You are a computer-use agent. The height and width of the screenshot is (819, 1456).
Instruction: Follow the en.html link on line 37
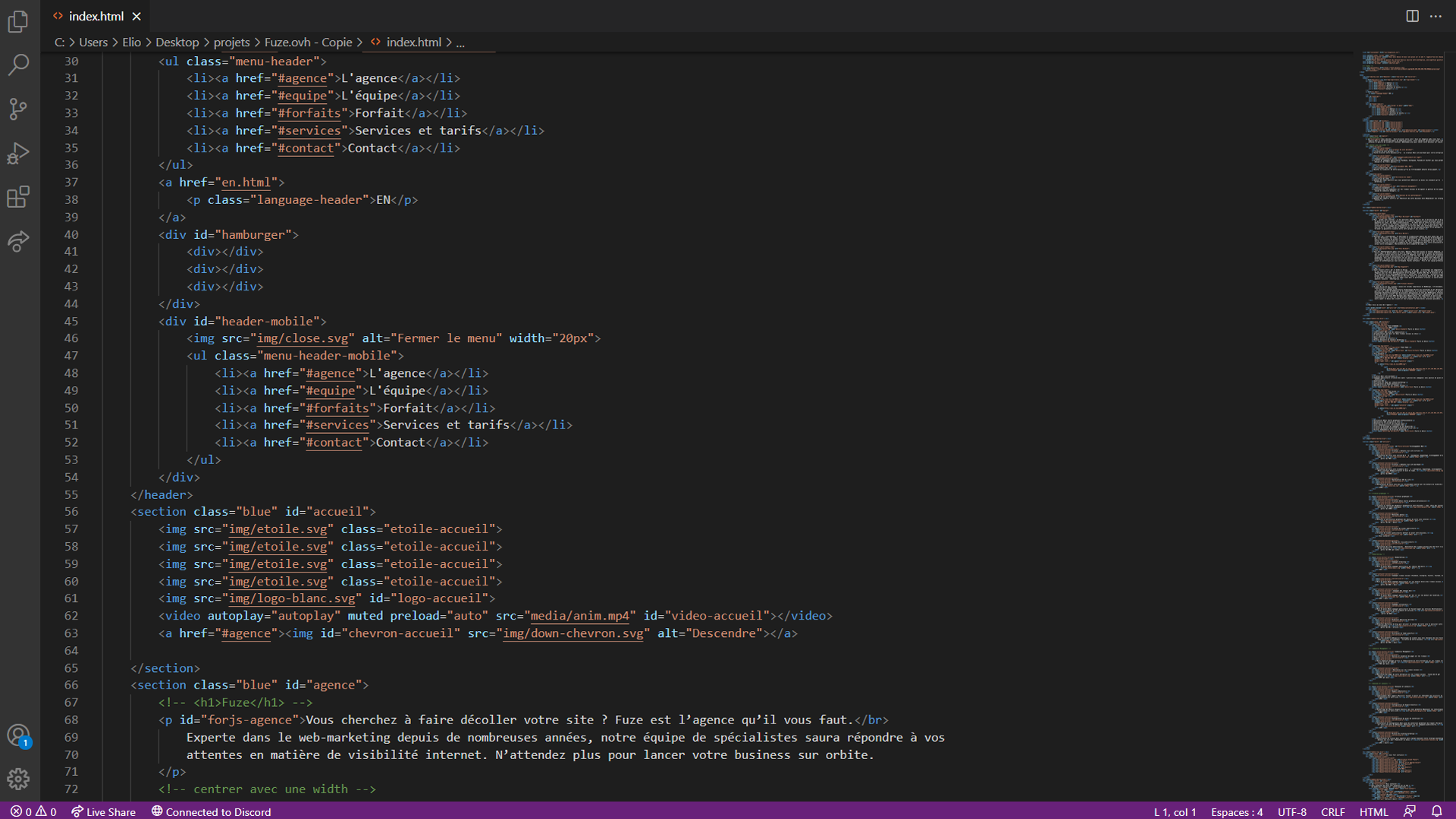click(246, 182)
